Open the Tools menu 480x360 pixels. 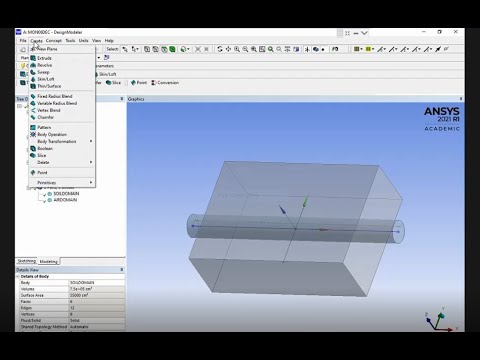point(70,41)
